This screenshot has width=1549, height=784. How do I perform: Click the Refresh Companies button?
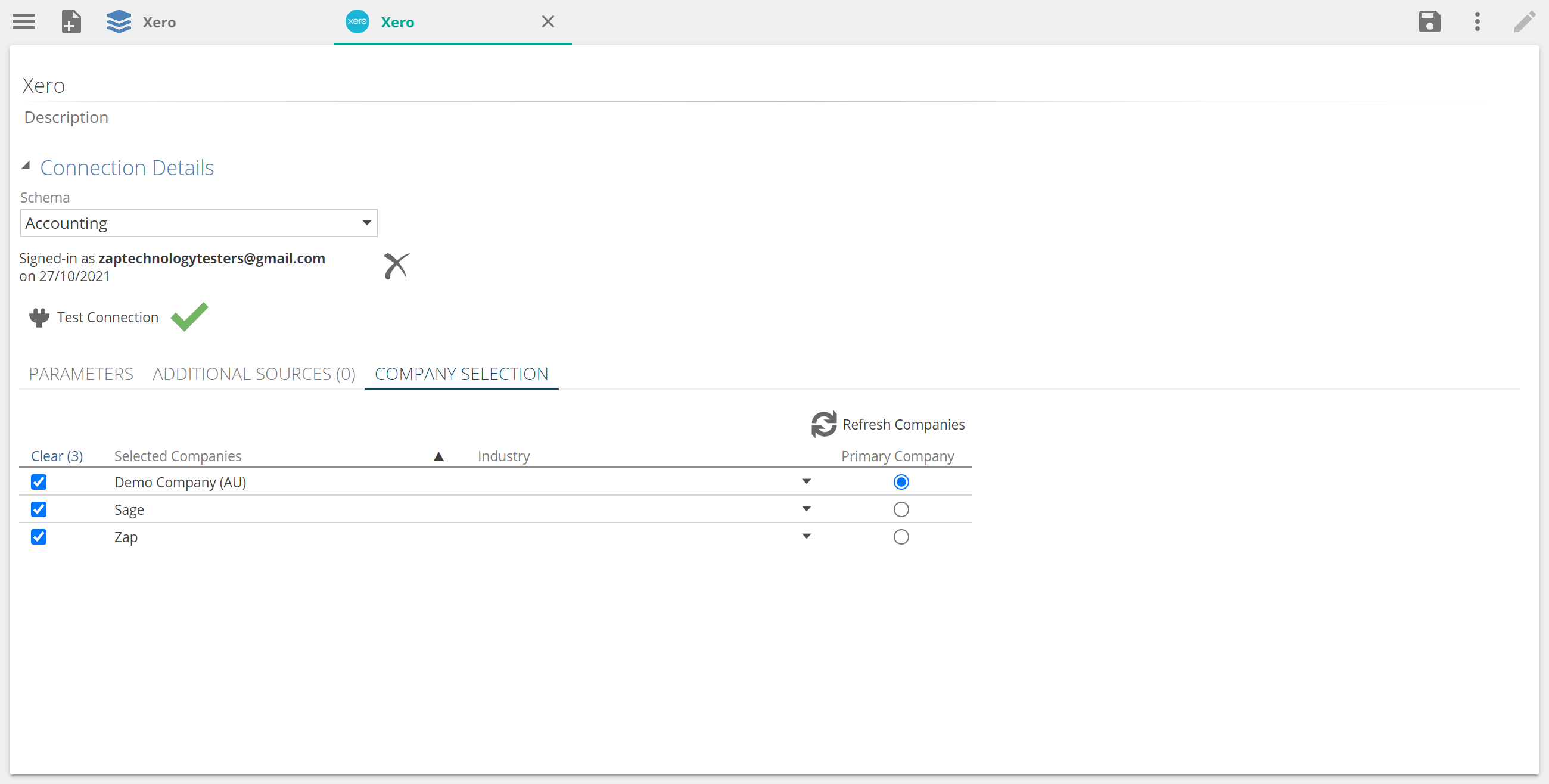click(888, 424)
